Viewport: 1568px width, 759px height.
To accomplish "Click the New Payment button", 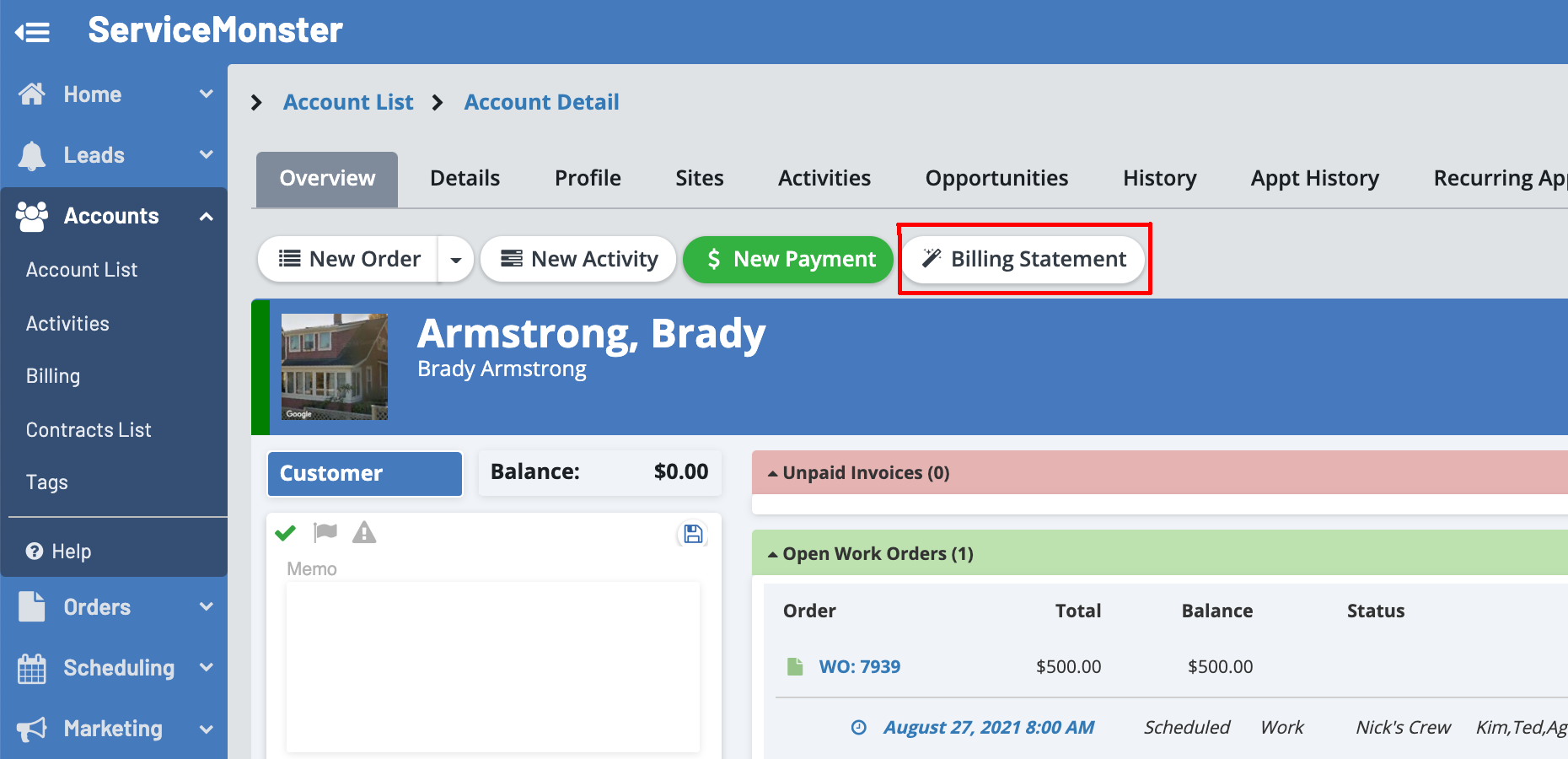I will [x=788, y=259].
